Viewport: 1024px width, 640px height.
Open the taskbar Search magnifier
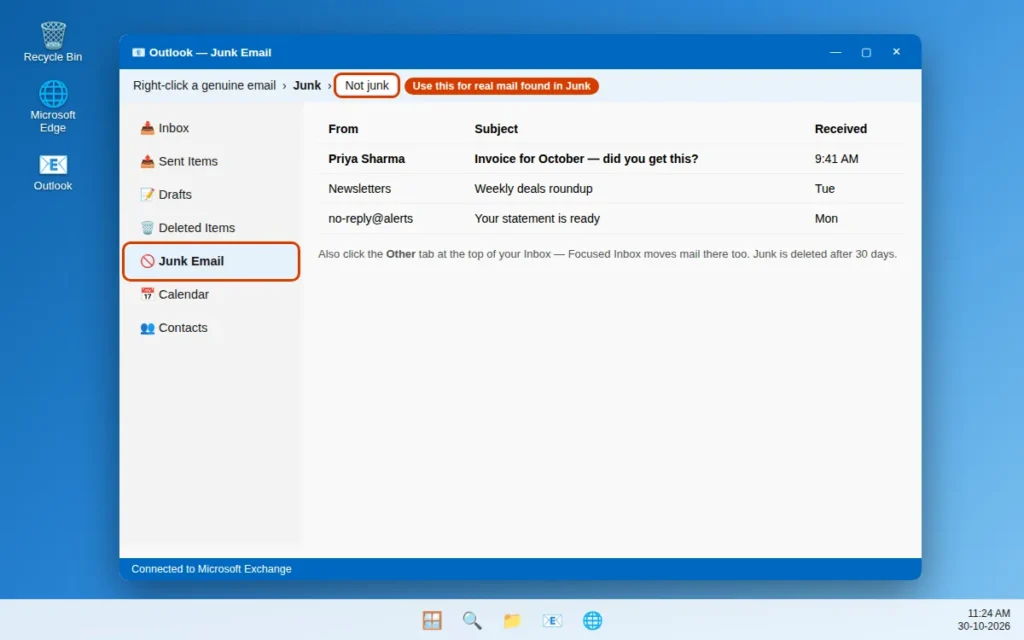[x=472, y=620]
